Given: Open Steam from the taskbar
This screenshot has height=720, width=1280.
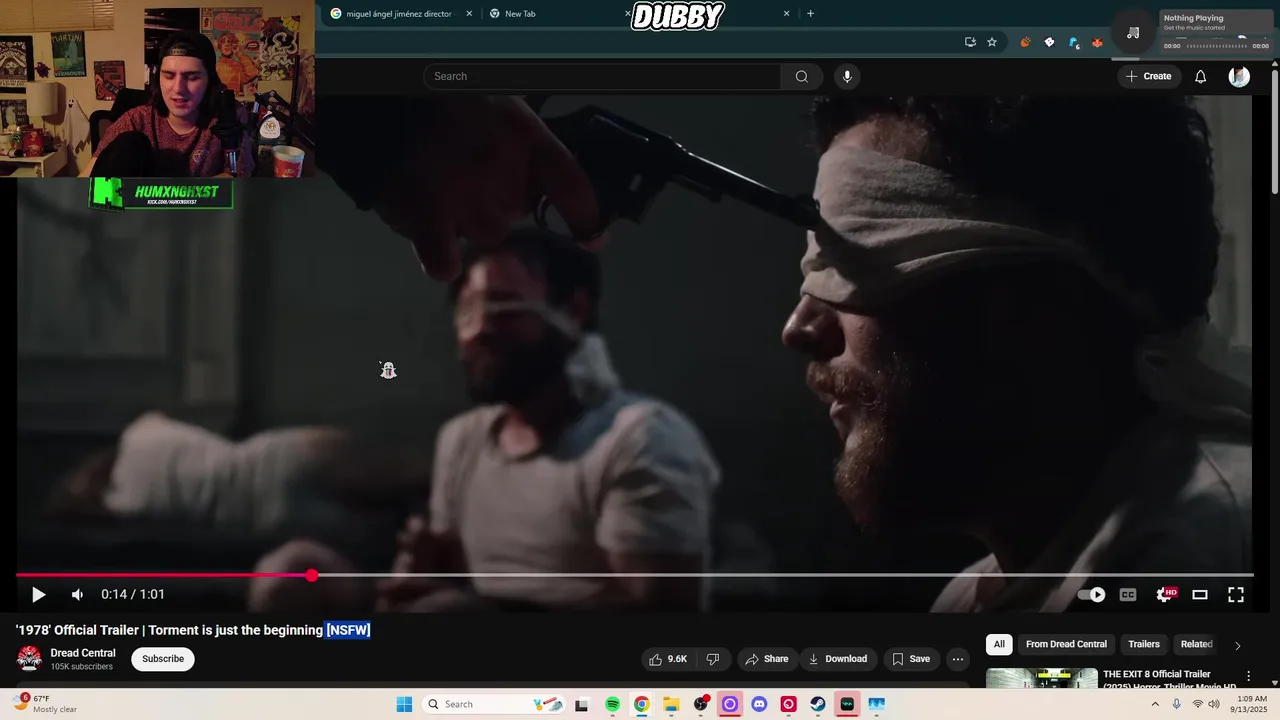Looking at the screenshot, I should tap(818, 705).
